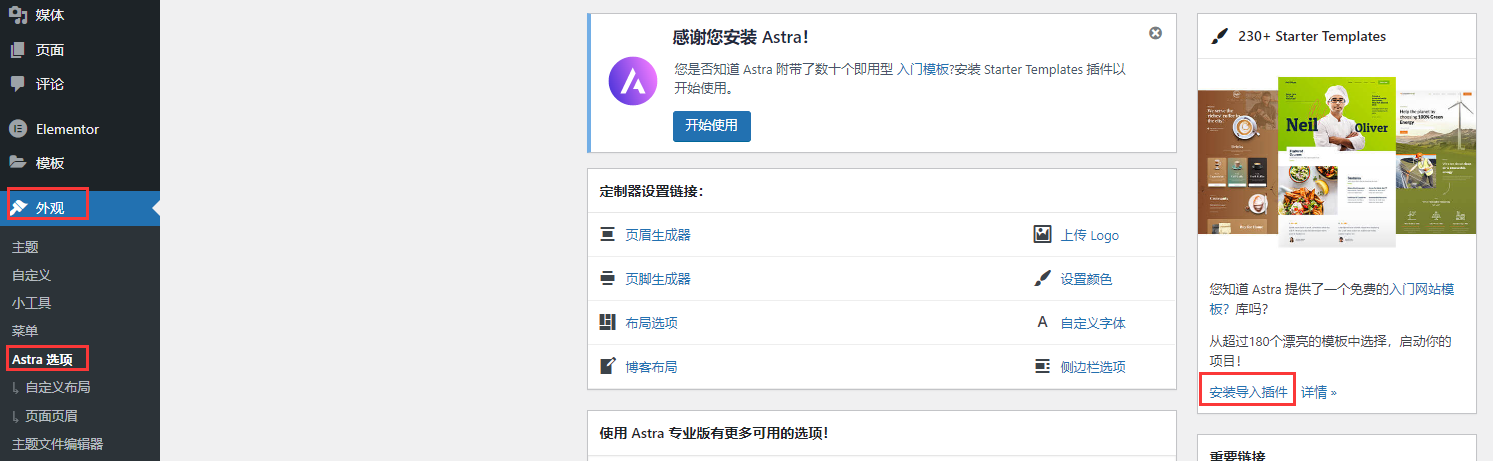This screenshot has width=1493, height=461.
Task: Follow the 入门模板 link in notice
Action: pos(923,70)
